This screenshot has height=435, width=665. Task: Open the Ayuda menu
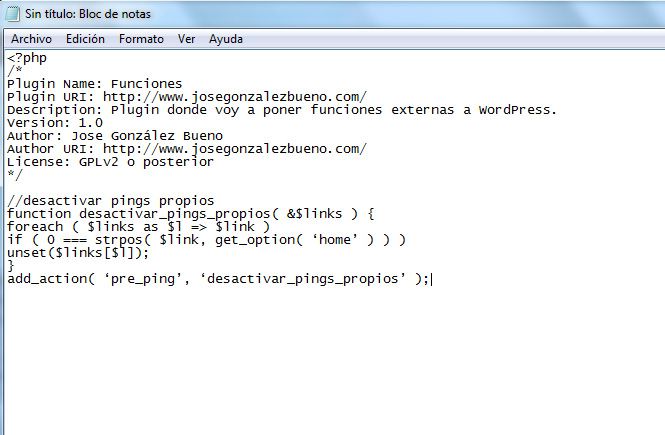[226, 39]
